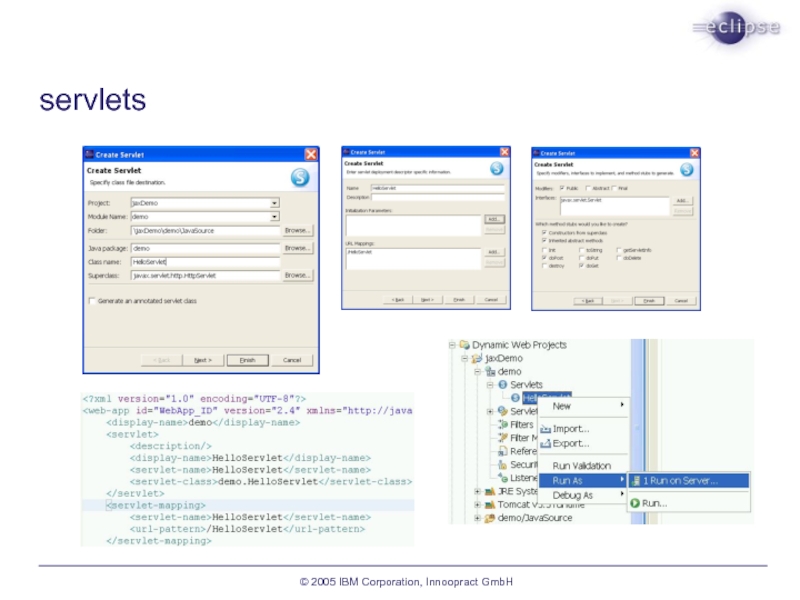Expand the Servlet Mappings tree node
The width and height of the screenshot is (800, 600).
(490, 411)
